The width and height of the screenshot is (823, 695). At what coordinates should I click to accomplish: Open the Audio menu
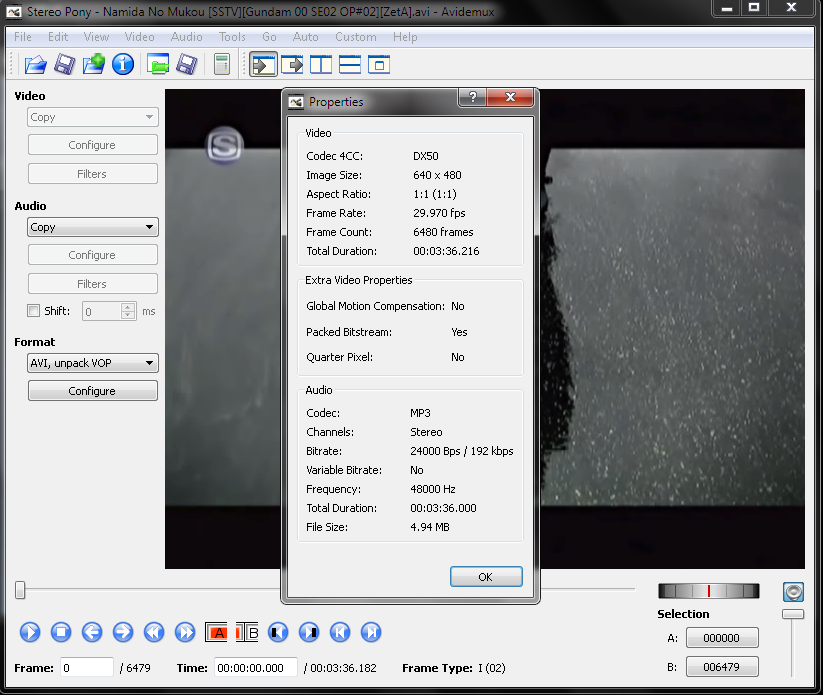coord(186,37)
